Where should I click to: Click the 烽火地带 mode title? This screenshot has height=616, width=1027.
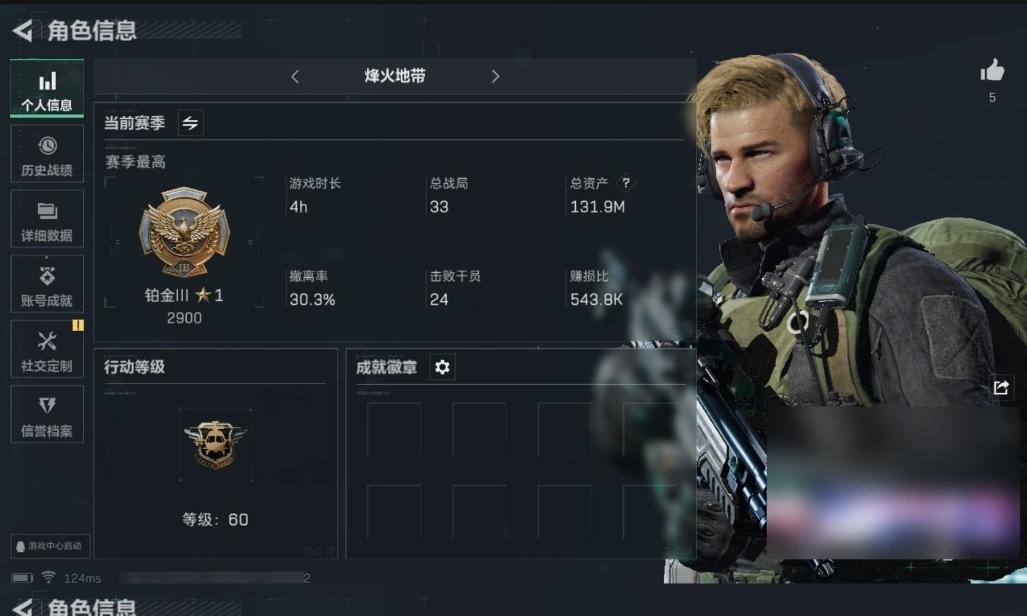(x=395, y=76)
